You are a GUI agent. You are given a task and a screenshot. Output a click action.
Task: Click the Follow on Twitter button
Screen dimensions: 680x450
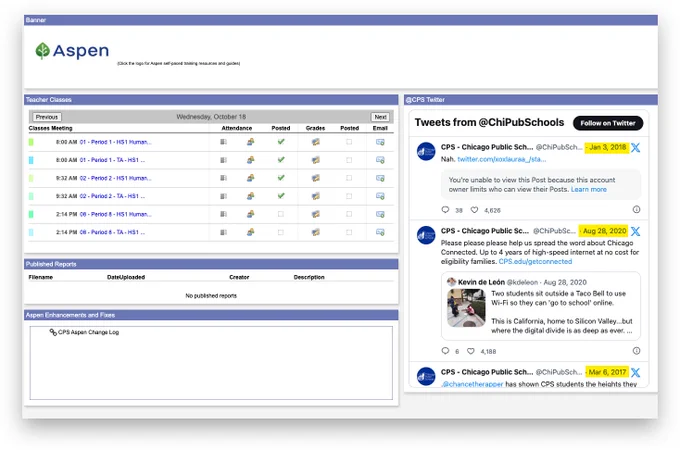(608, 123)
